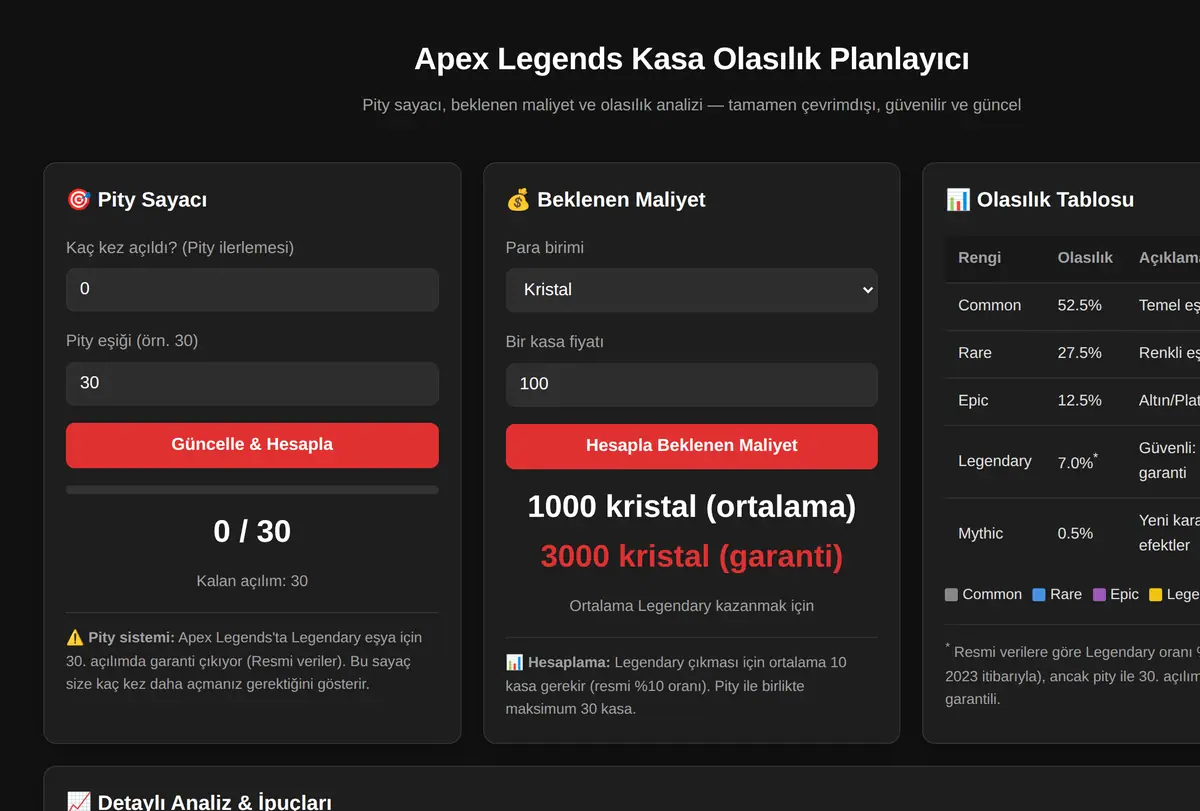Click the '0 / 30' pity counter
The height and width of the screenshot is (811, 1200).
[x=252, y=531]
